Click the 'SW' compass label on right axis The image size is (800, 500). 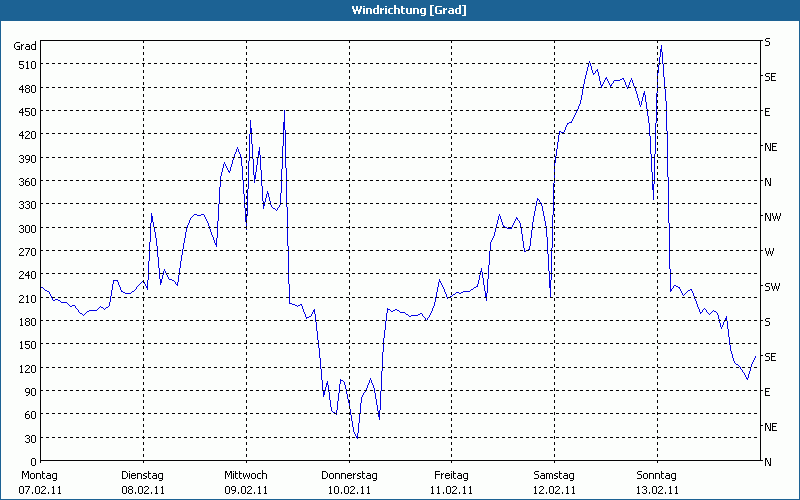coord(772,287)
